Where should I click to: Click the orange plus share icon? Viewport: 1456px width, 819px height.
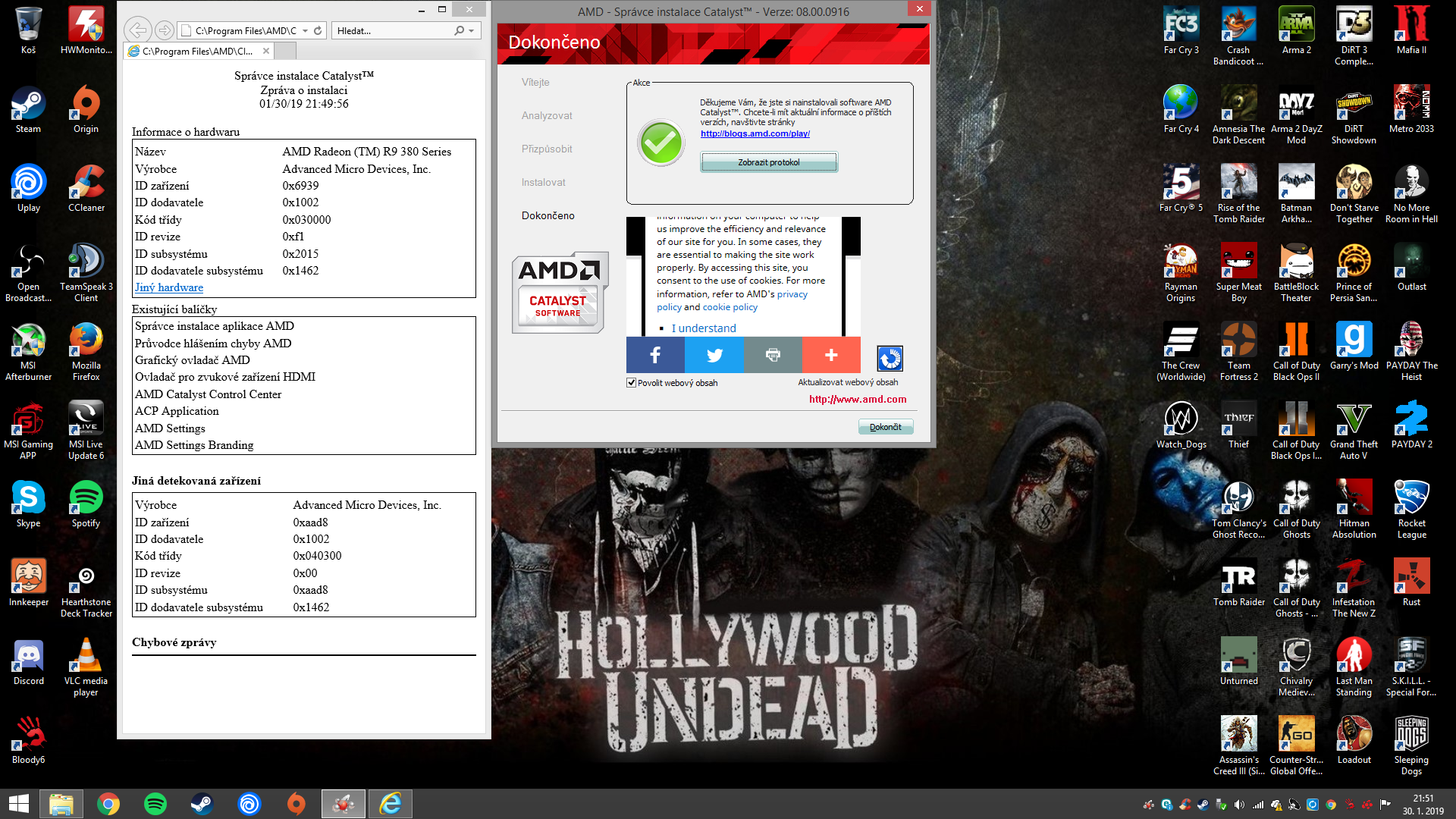pyautogui.click(x=831, y=355)
